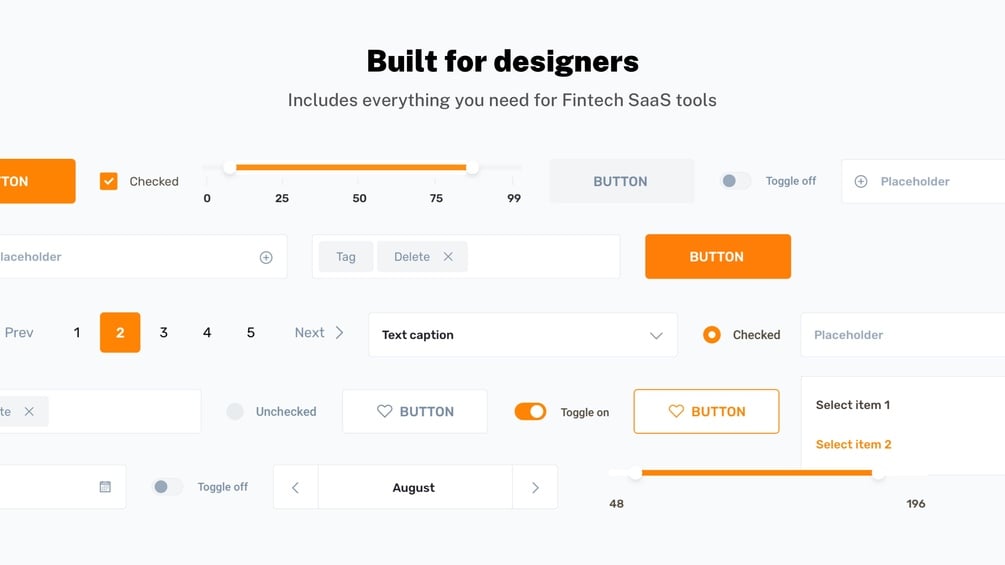Enable the top-right Toggle off switch
The image size is (1005, 565).
(x=736, y=181)
